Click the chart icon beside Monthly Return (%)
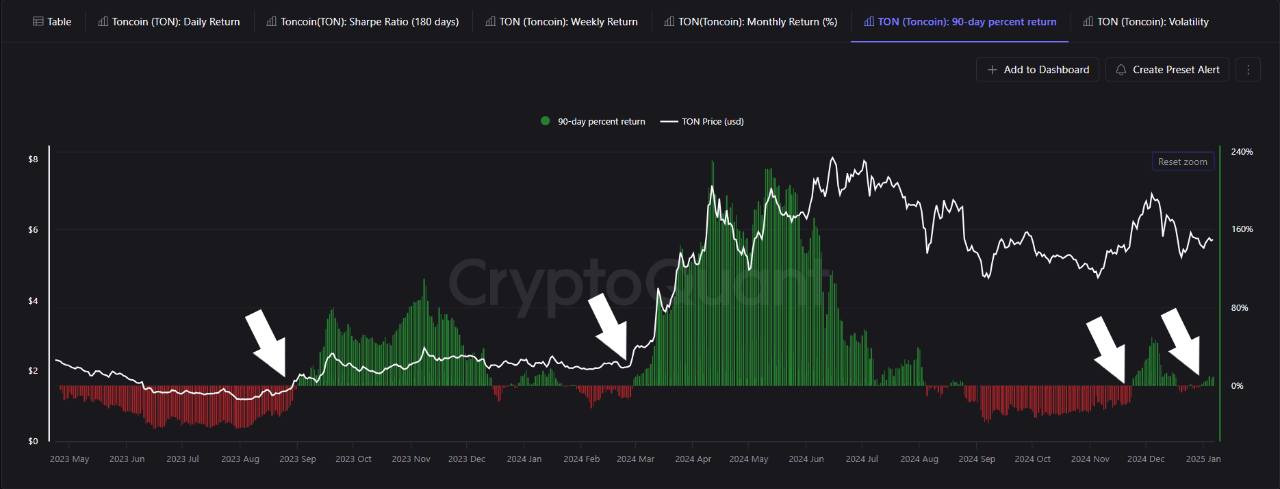 (668, 22)
